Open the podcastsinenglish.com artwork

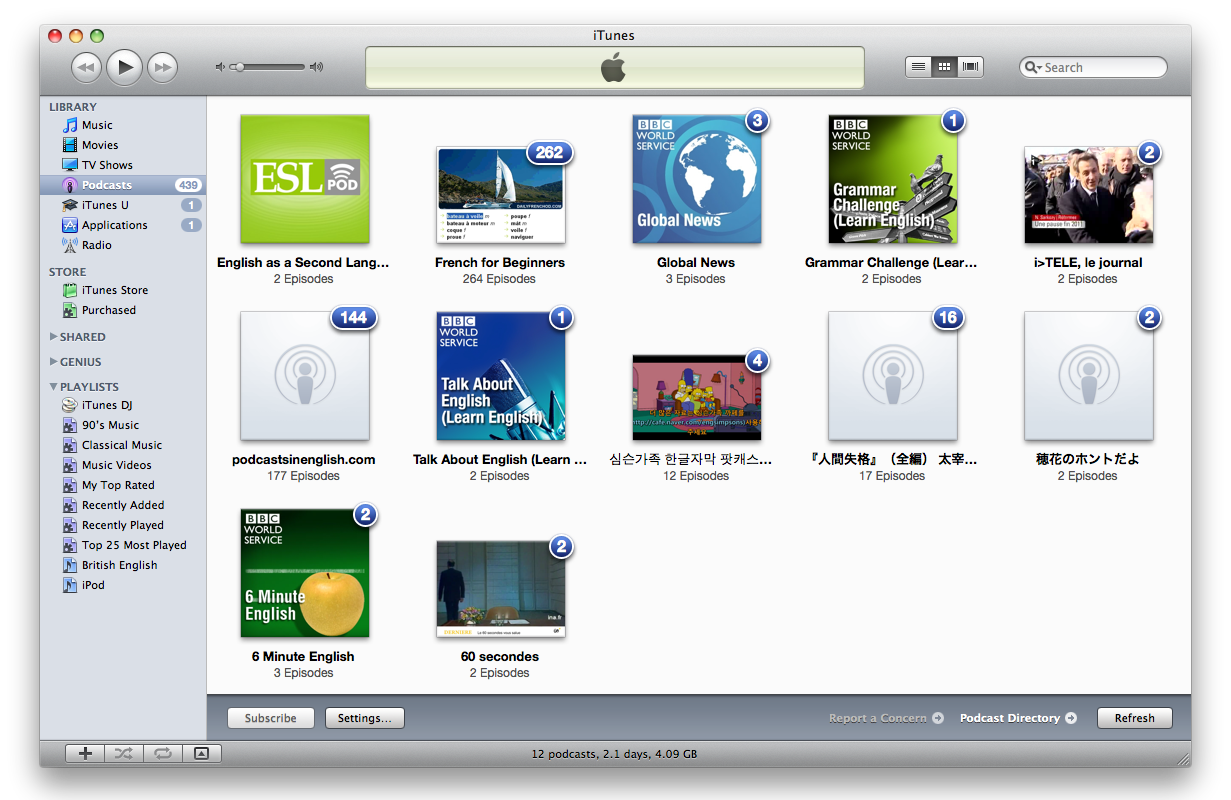[x=305, y=376]
